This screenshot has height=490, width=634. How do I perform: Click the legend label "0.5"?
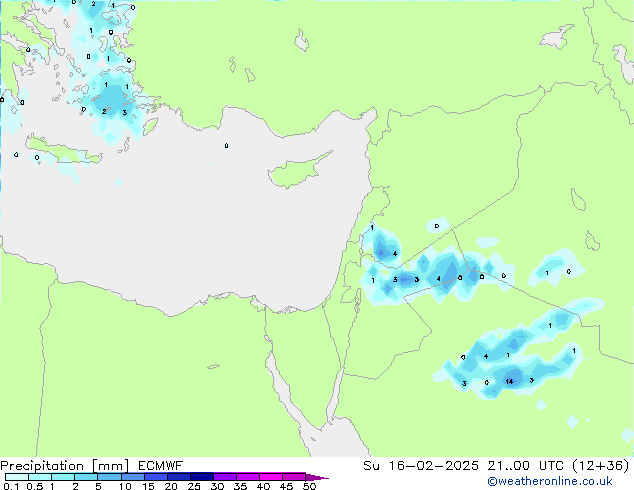[x=34, y=486]
